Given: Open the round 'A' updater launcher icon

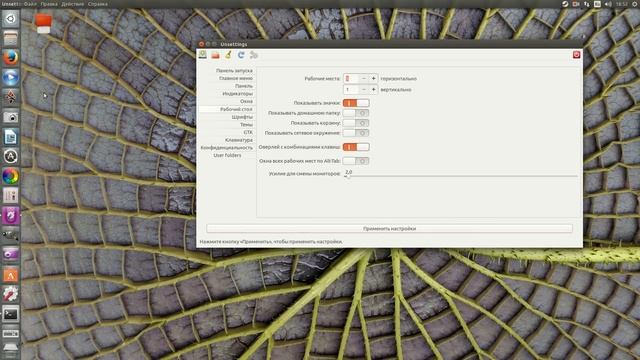Looking at the screenshot, I should pos(11,156).
